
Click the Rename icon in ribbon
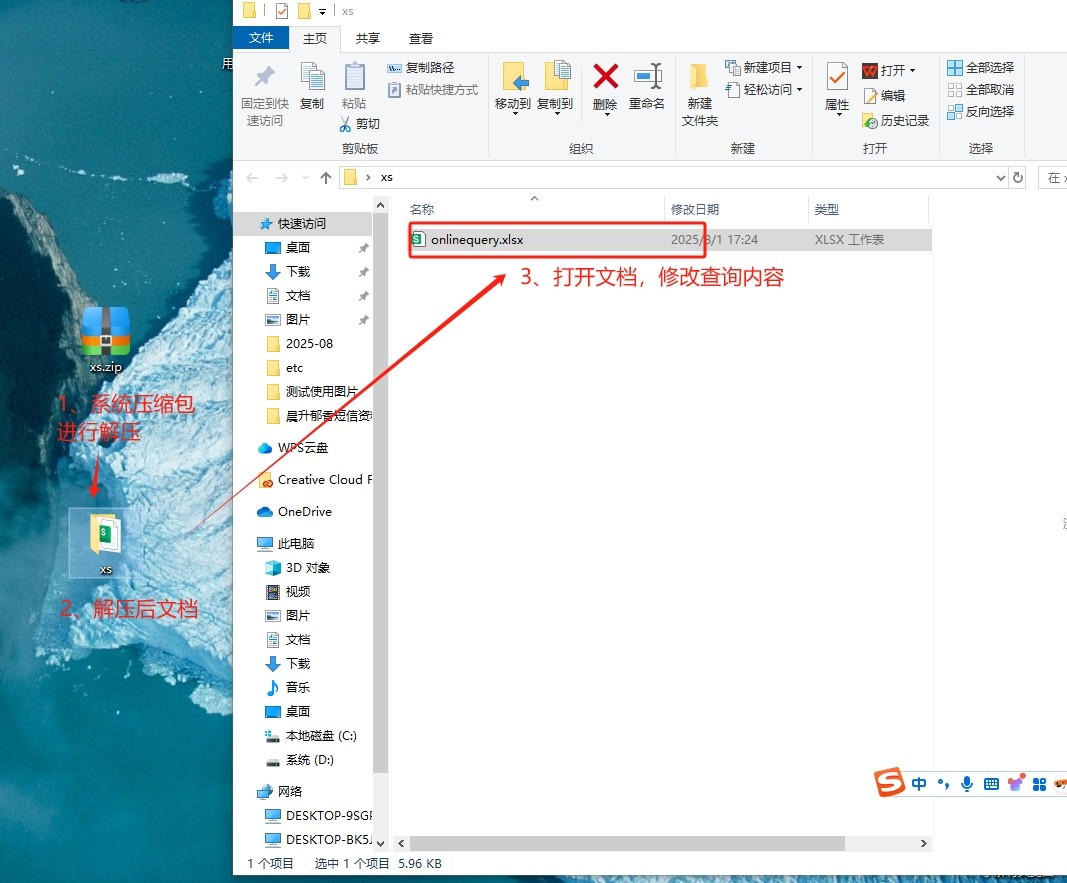pos(647,78)
